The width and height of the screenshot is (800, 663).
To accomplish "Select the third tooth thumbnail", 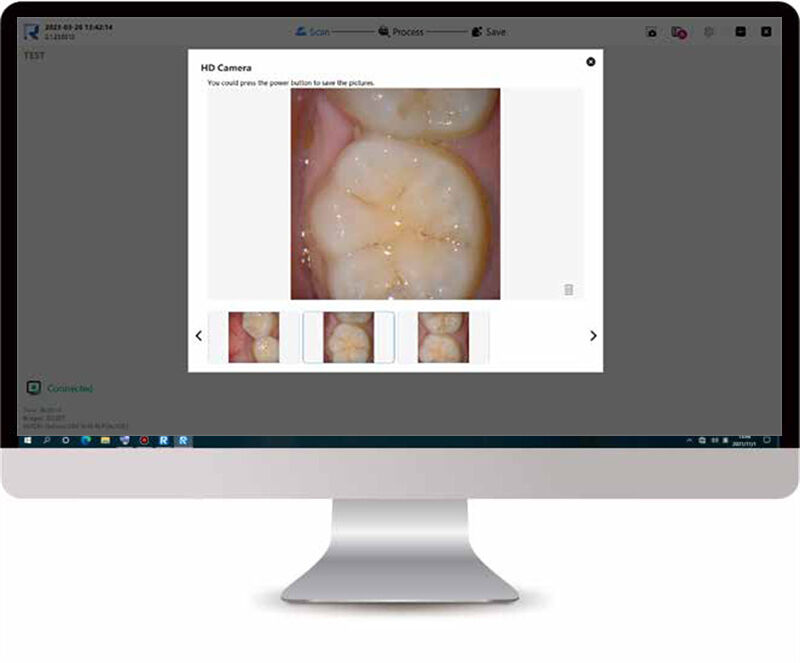I will [443, 337].
